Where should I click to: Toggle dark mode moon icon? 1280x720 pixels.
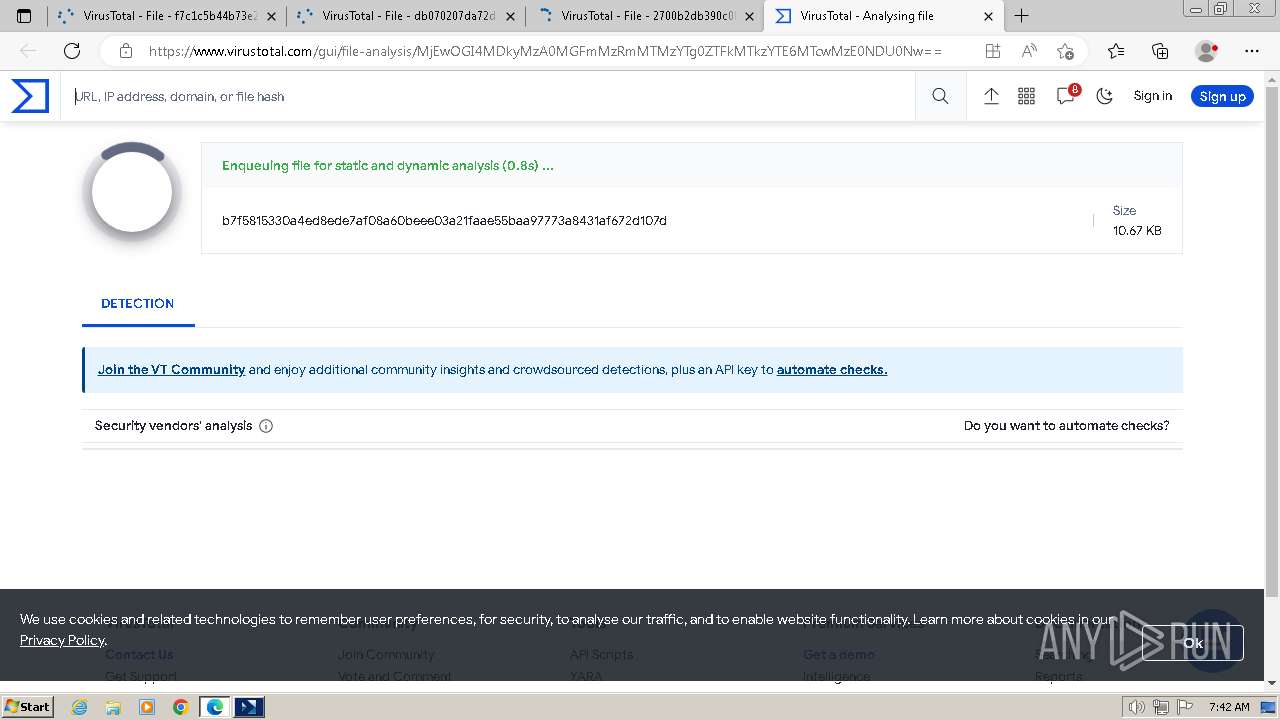pyautogui.click(x=1105, y=96)
